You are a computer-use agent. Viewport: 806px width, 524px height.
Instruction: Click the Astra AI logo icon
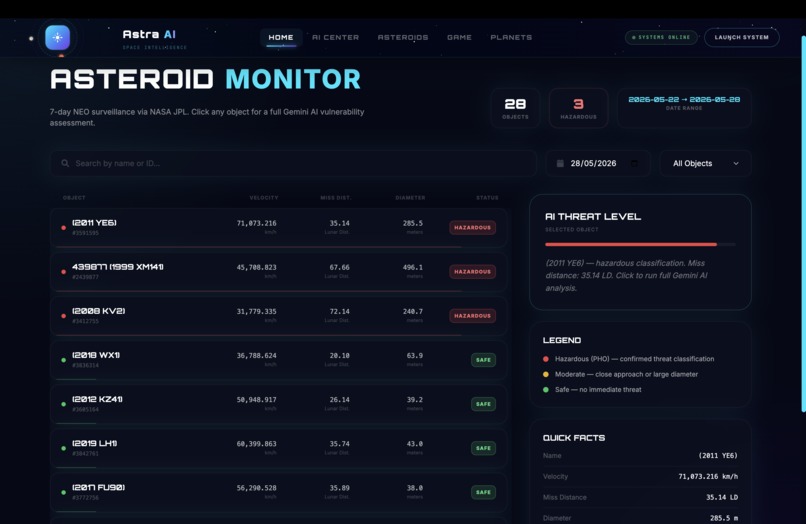pos(58,38)
